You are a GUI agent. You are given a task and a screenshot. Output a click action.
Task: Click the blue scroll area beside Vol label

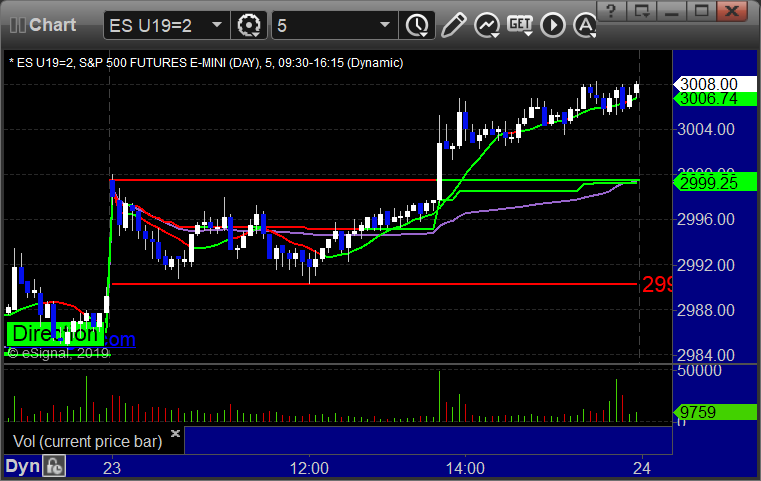(x=428, y=440)
